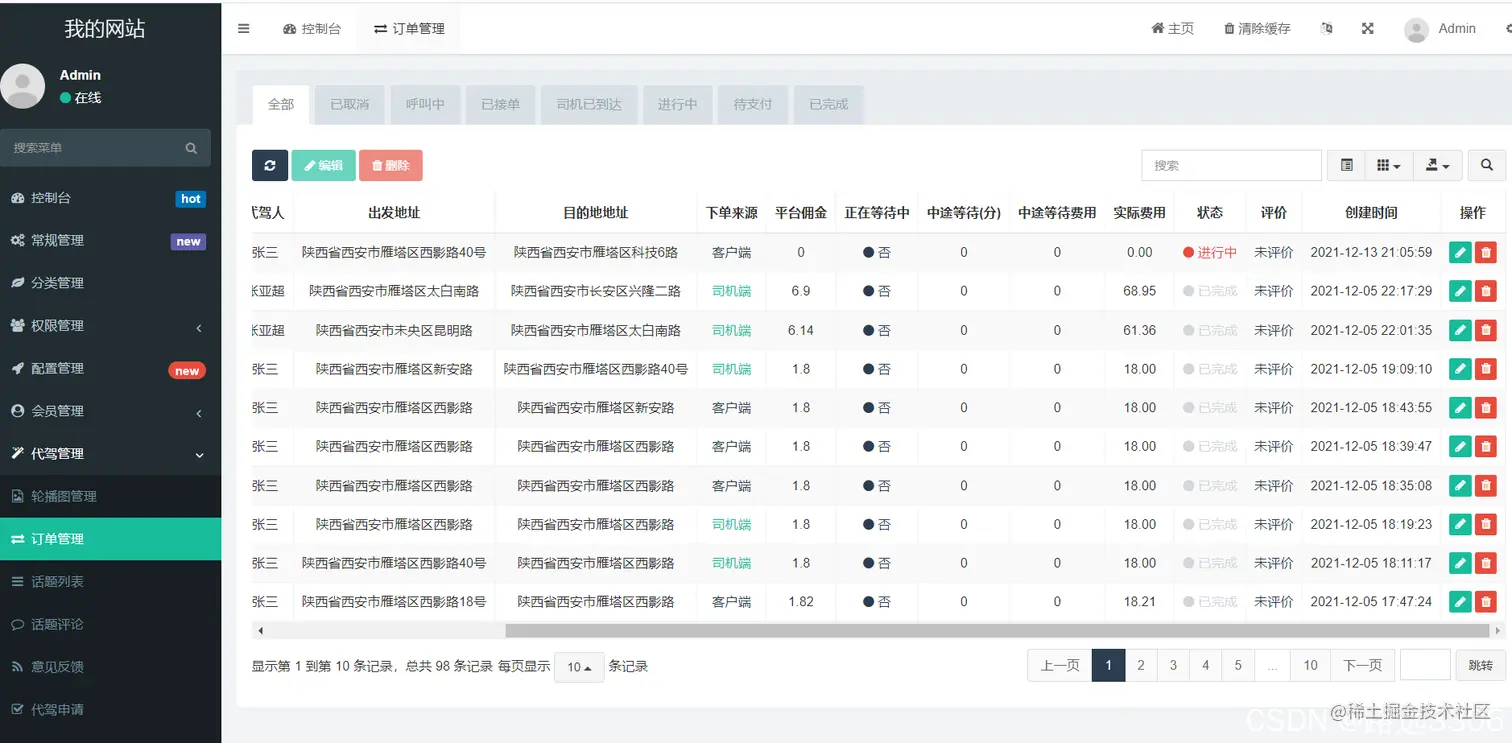Delete the order created 2021-12-05 19:09:10
The image size is (1512, 743).
[x=1486, y=370]
